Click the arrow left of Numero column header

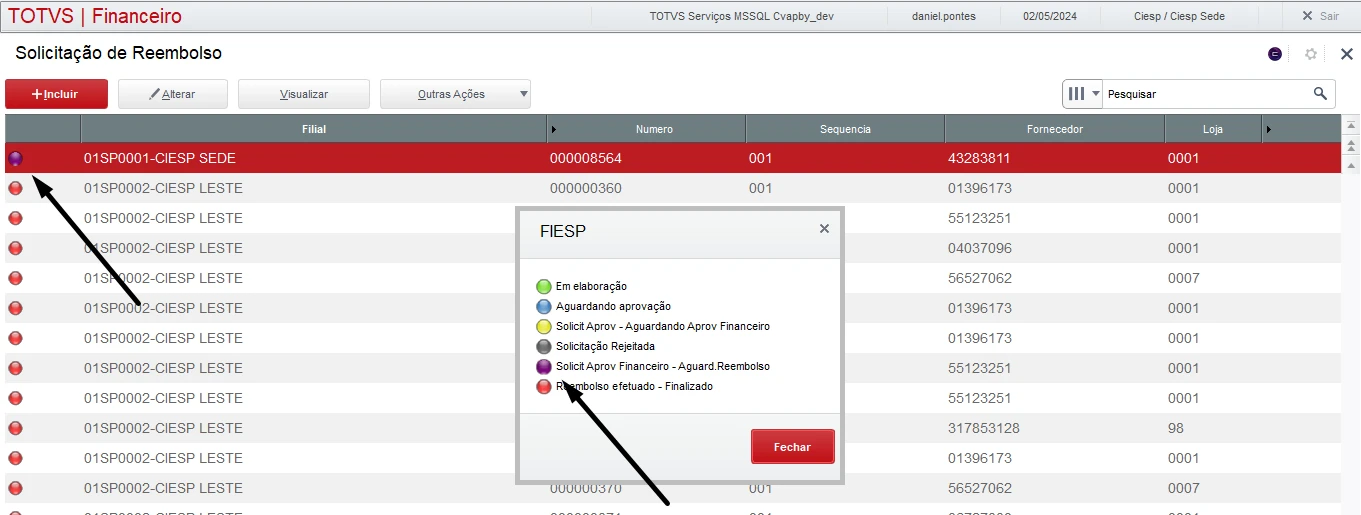point(554,129)
